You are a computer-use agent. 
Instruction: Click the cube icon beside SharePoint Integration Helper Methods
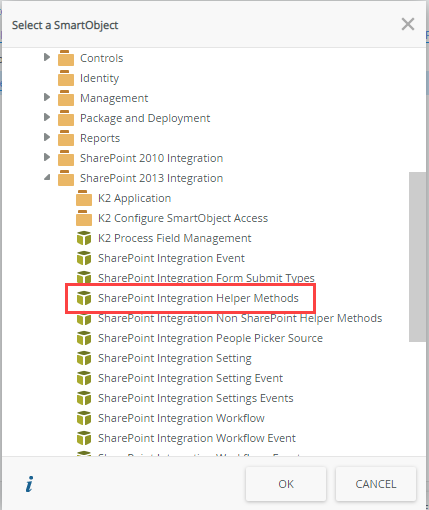[84, 298]
